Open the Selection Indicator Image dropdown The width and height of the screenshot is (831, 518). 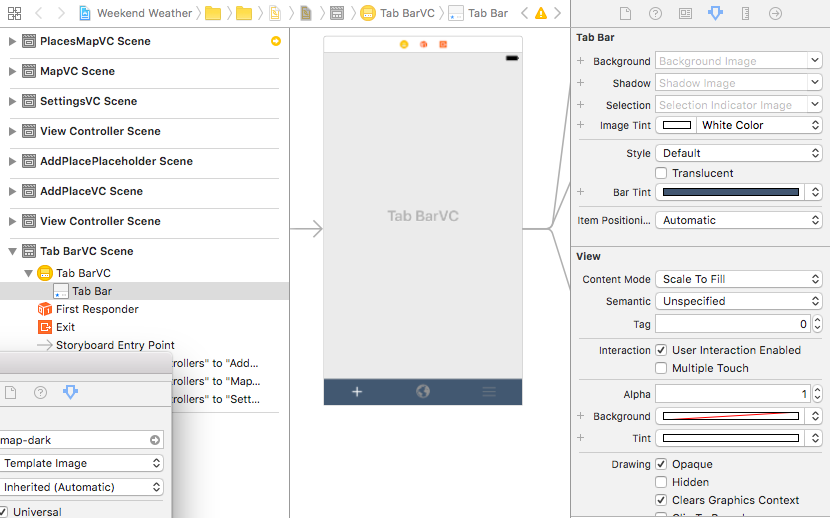click(815, 104)
